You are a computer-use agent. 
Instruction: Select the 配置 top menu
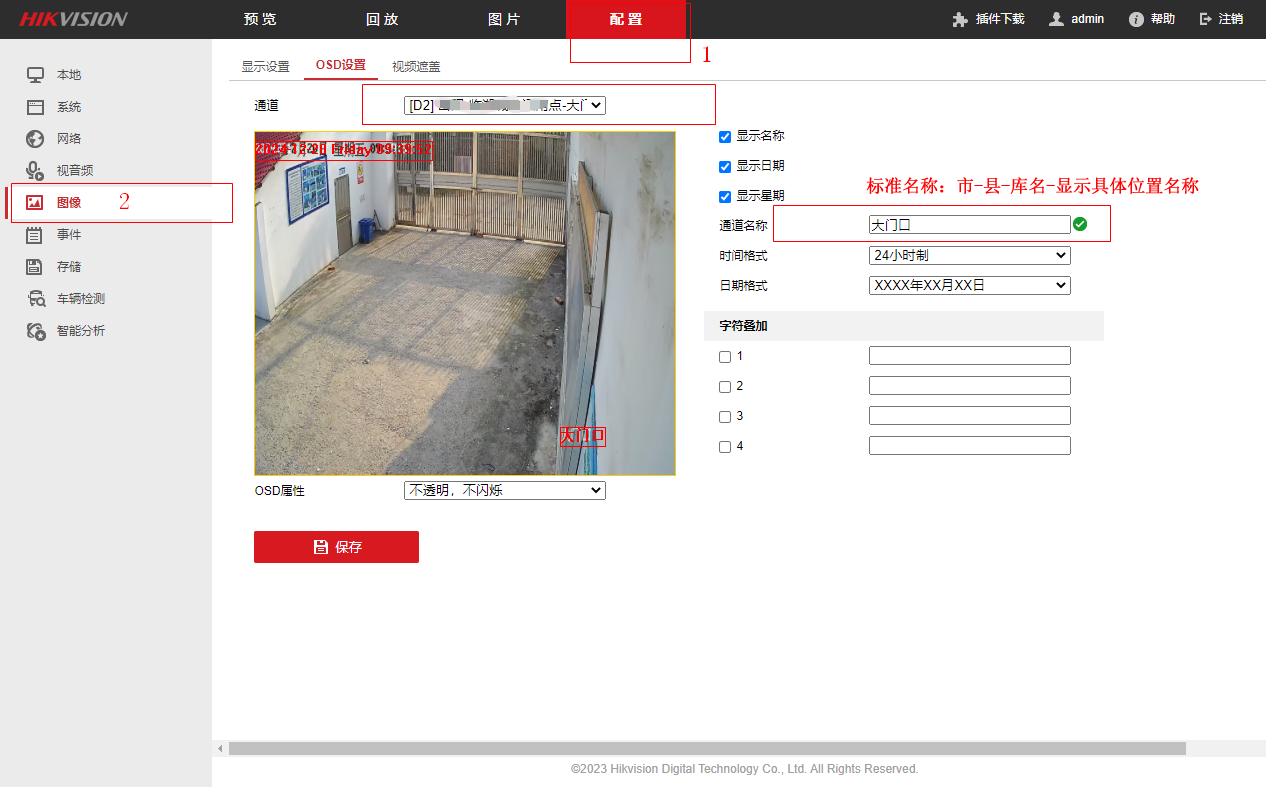(626, 19)
